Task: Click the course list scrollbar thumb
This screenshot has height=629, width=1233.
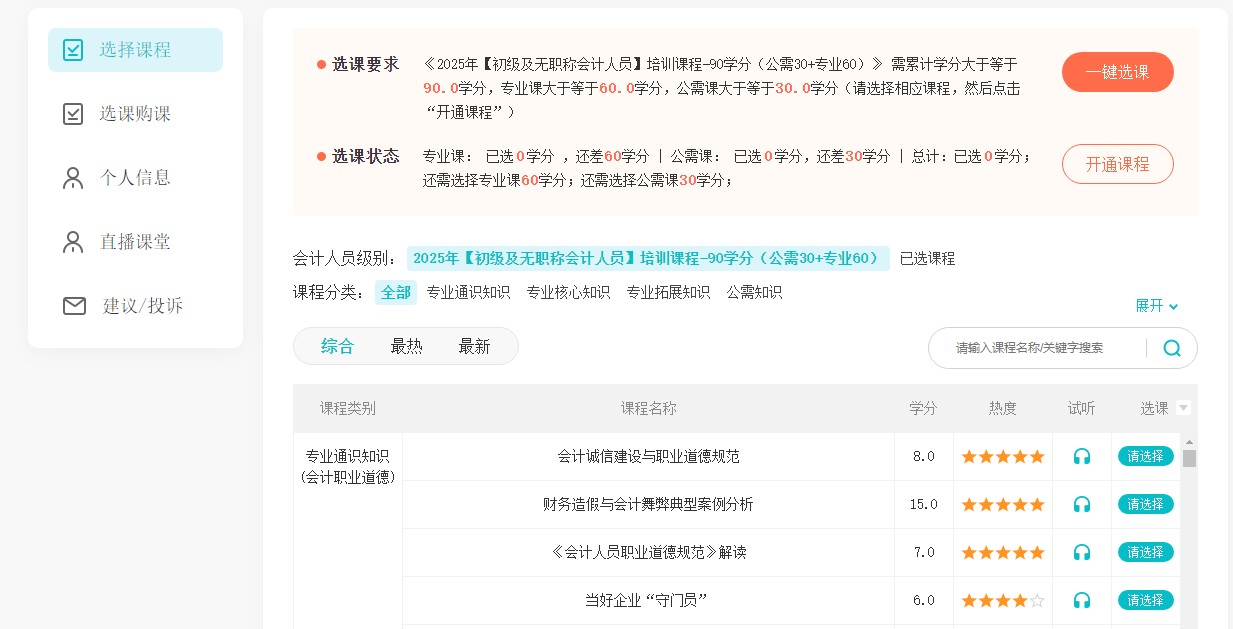Action: [x=1189, y=458]
